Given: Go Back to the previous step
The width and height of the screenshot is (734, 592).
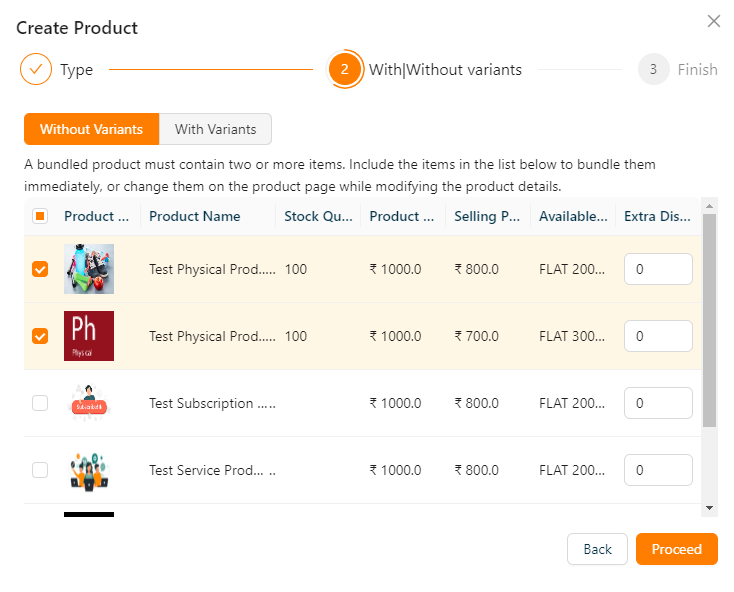Looking at the screenshot, I should [597, 549].
